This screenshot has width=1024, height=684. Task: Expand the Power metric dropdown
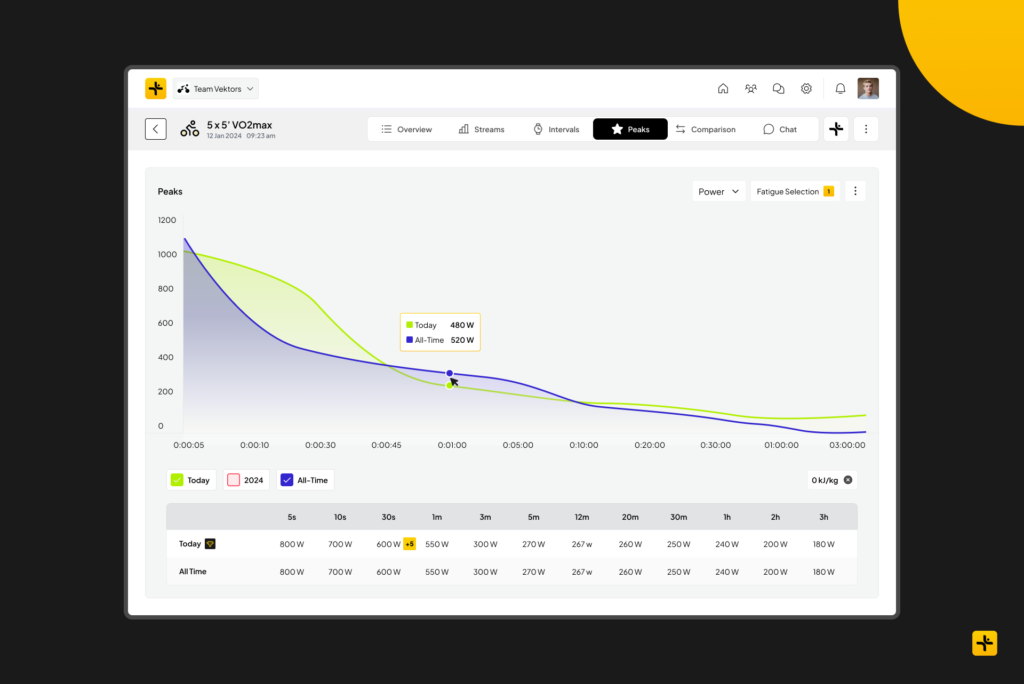[x=719, y=191]
